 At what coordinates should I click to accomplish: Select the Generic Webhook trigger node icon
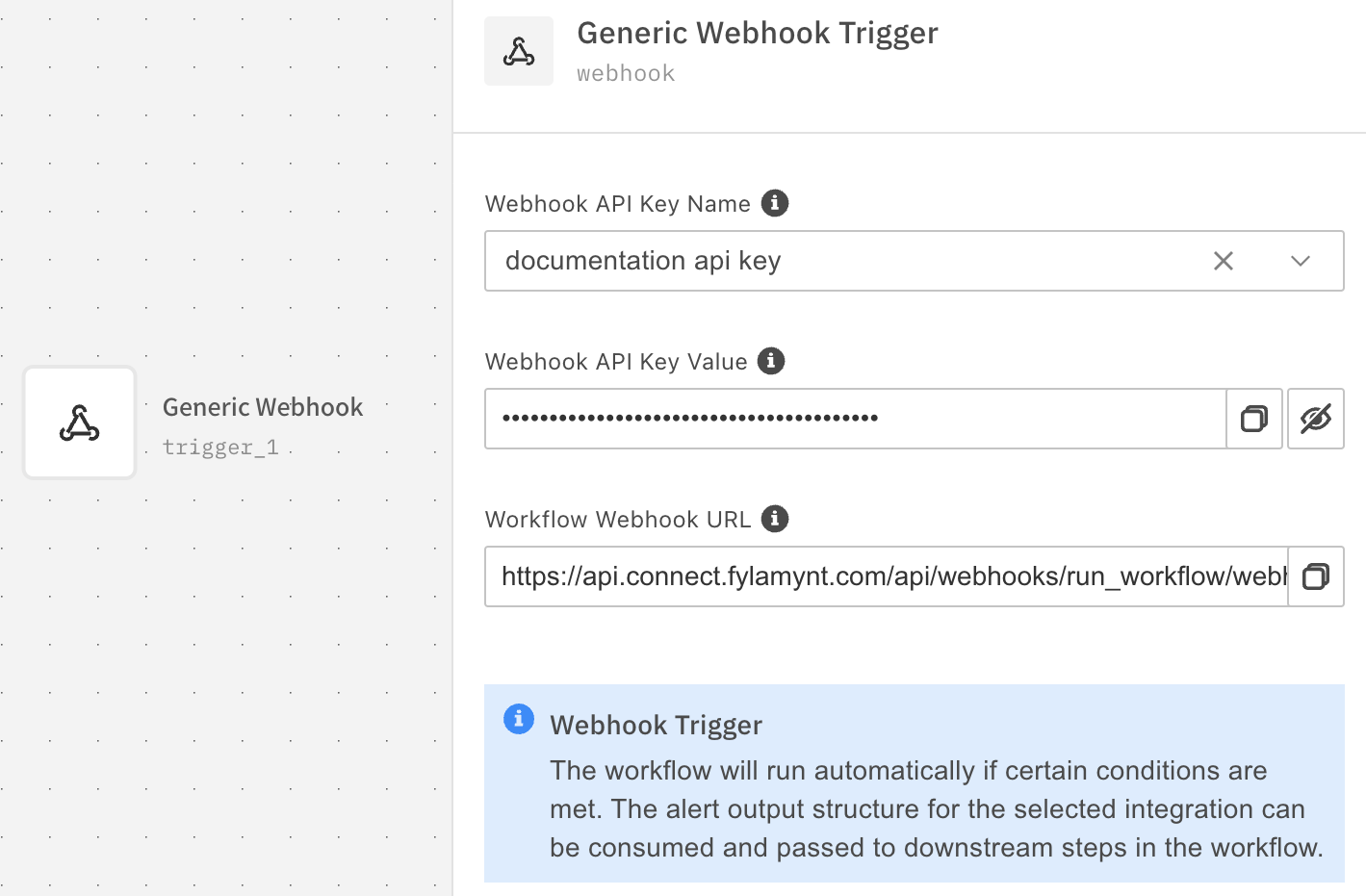[x=80, y=422]
